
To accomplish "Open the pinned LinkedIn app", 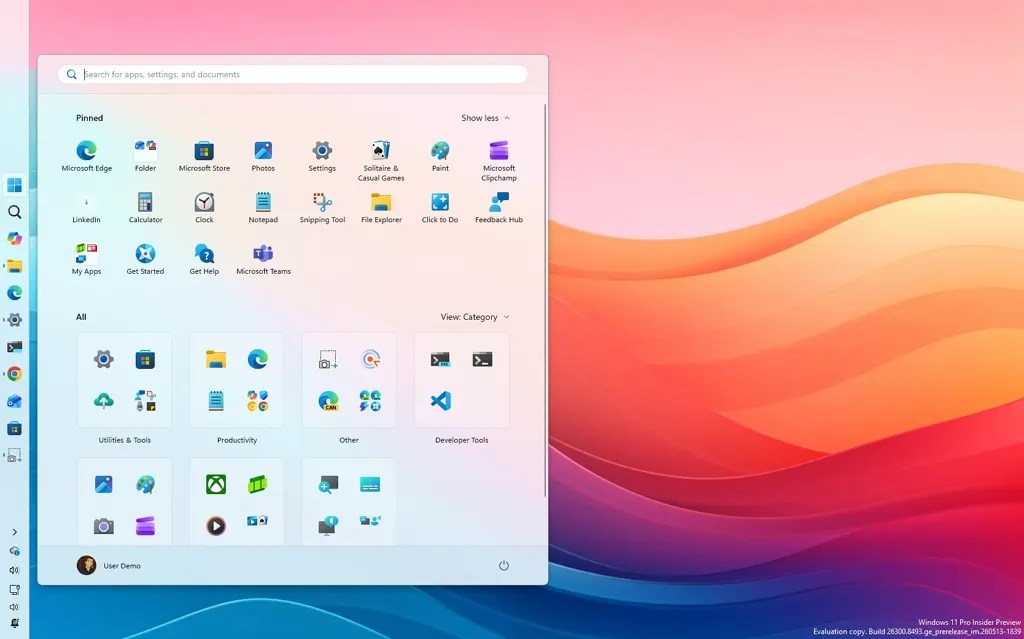I will coord(86,208).
